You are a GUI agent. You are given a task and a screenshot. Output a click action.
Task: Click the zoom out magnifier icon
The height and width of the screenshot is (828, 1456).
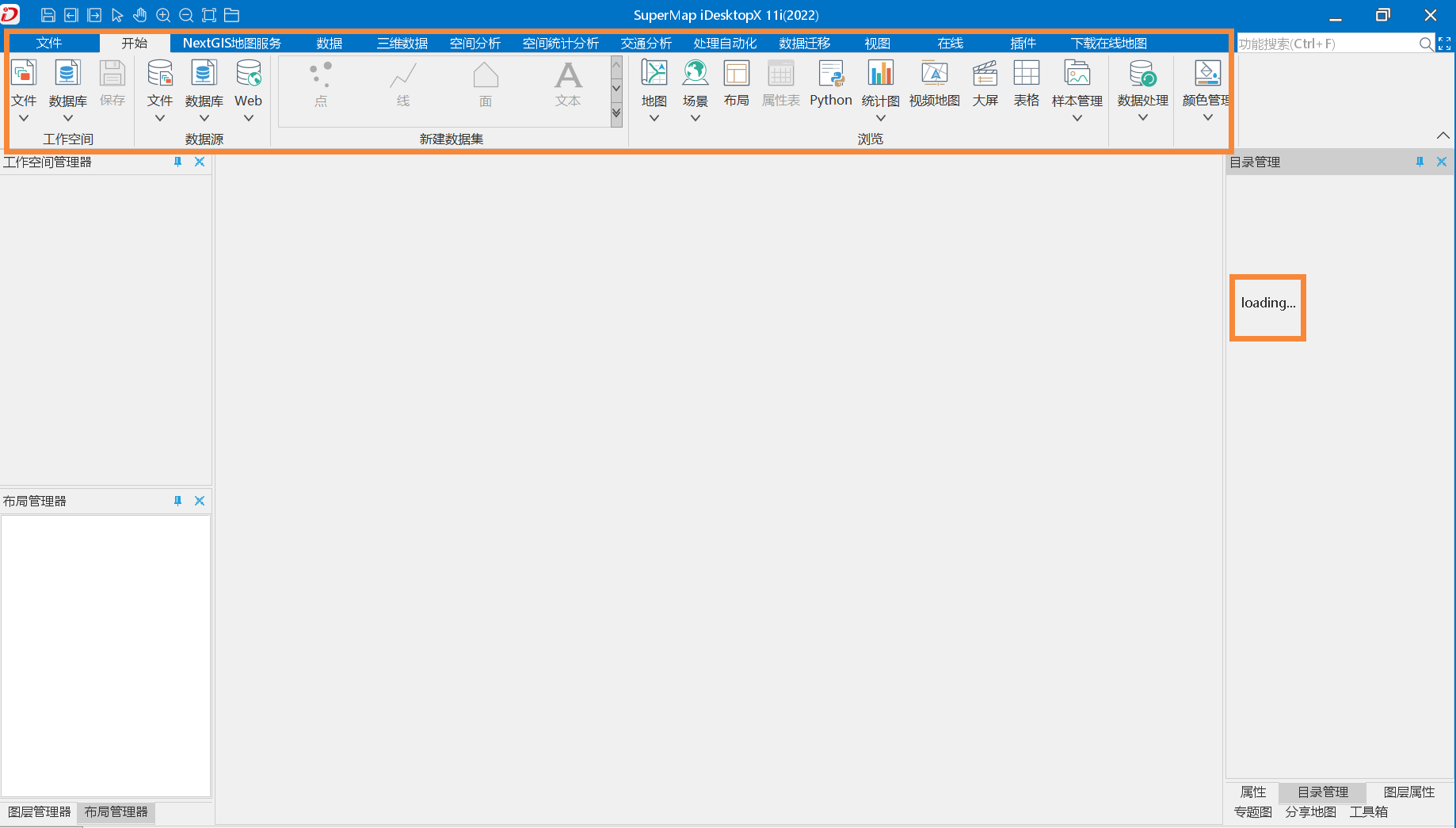coord(186,15)
